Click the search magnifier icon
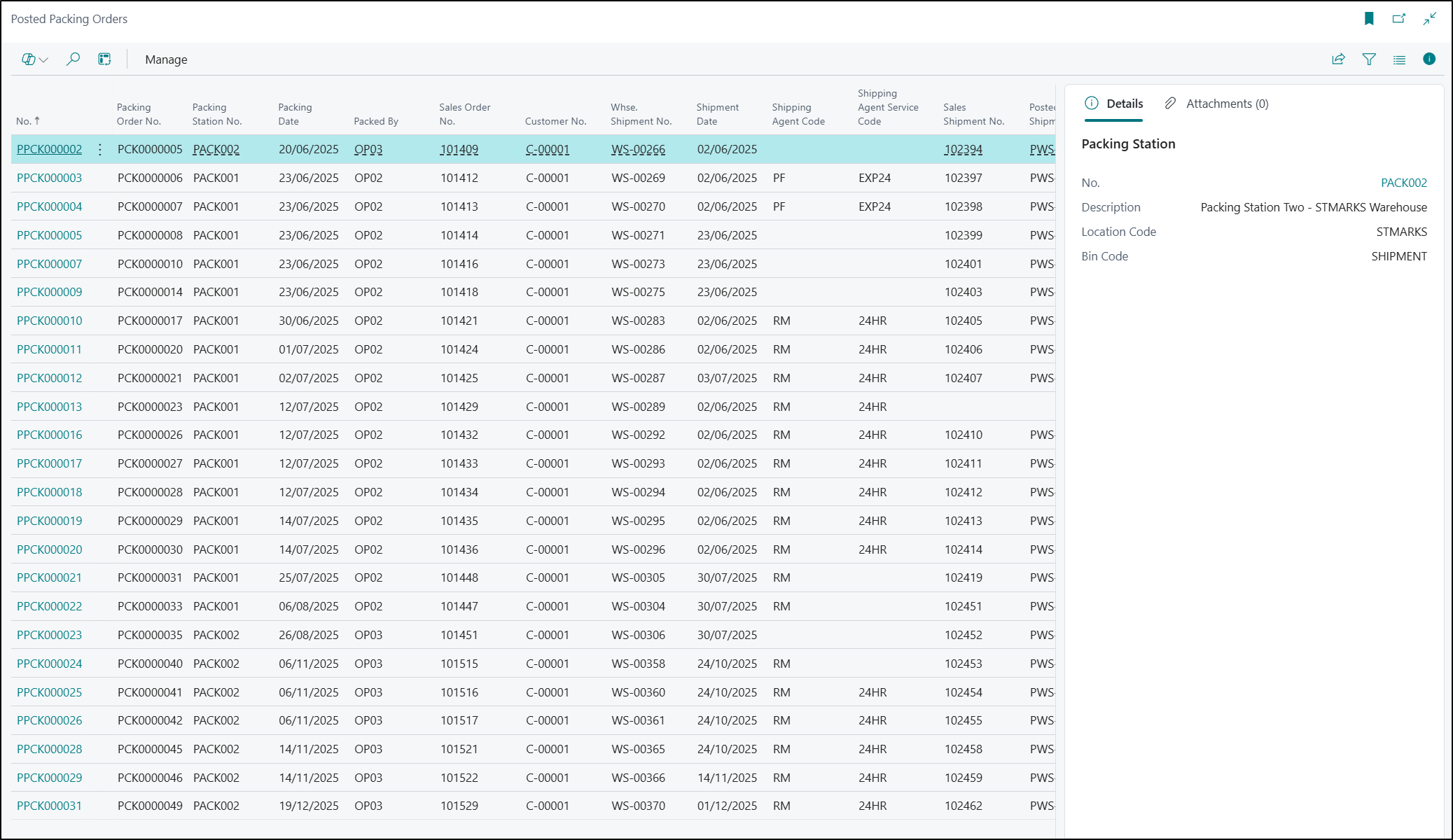Viewport: 1453px width, 840px height. (73, 59)
